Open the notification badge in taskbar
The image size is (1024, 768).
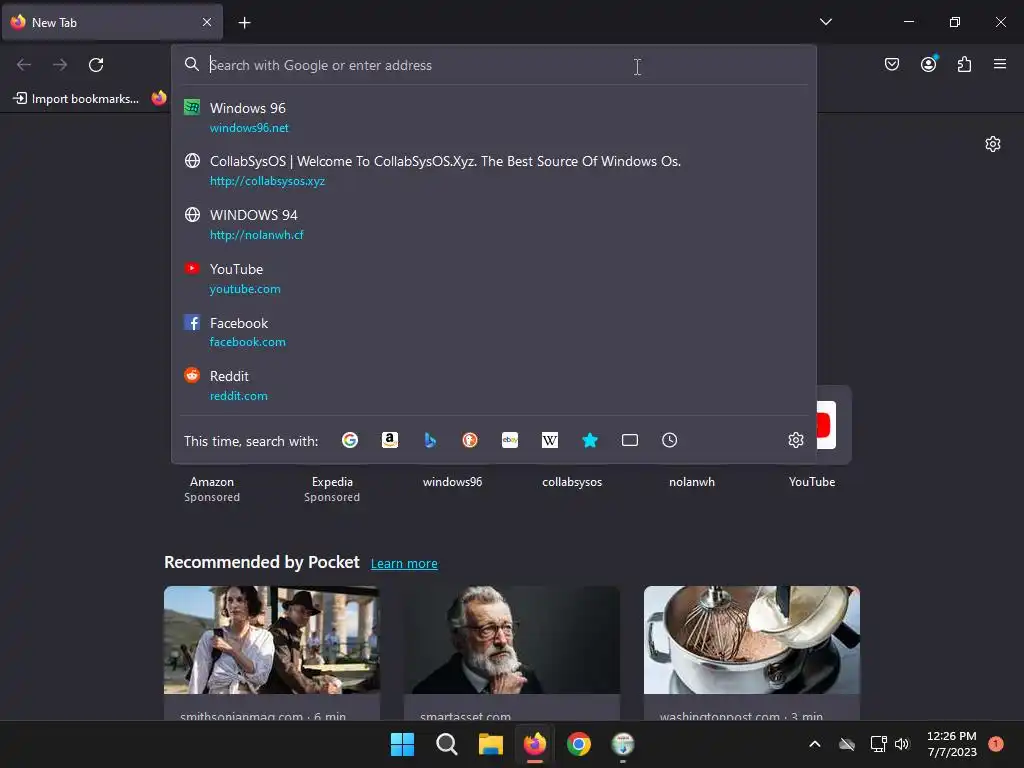(996, 744)
